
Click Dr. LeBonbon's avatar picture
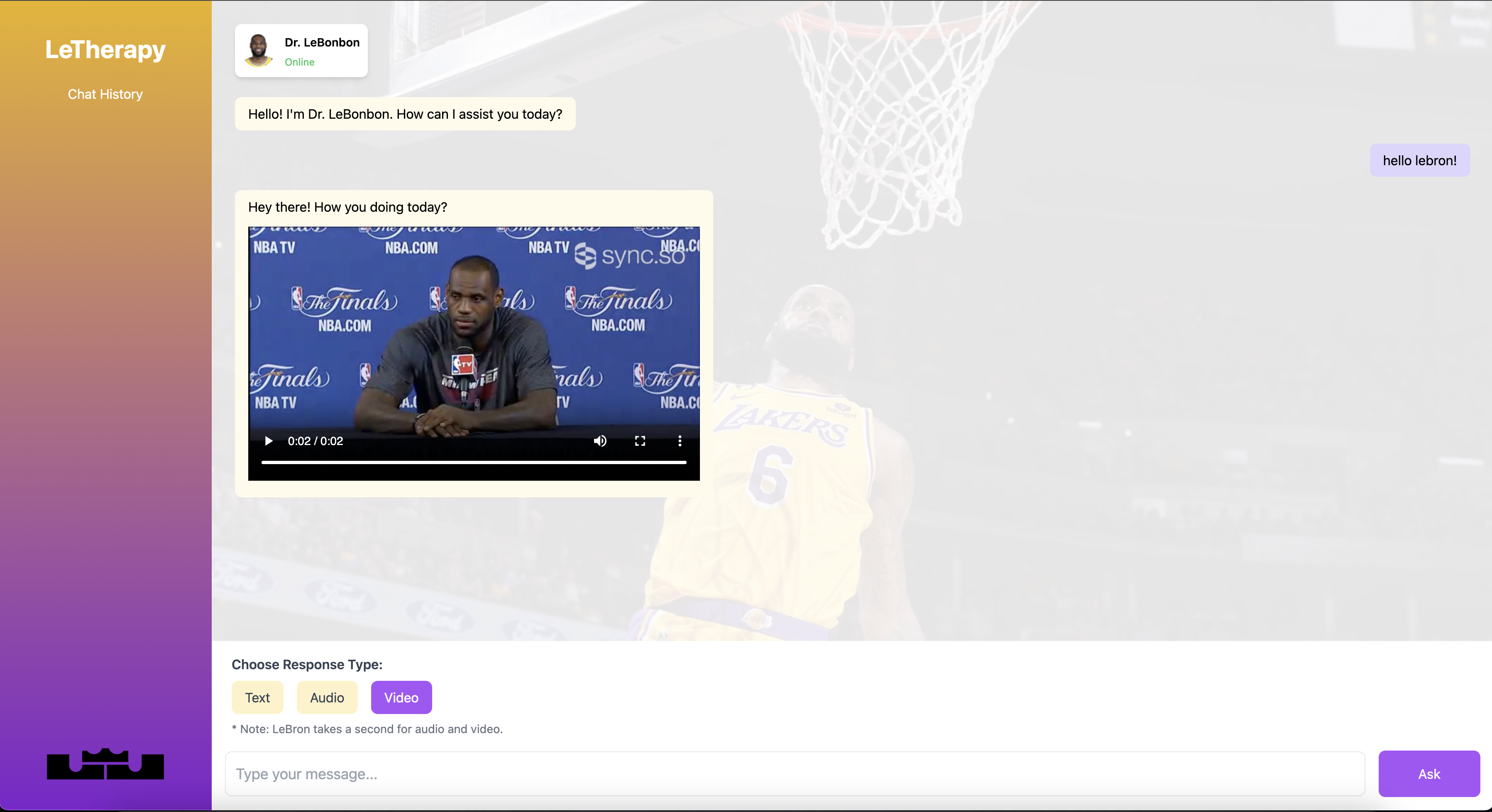pos(258,50)
